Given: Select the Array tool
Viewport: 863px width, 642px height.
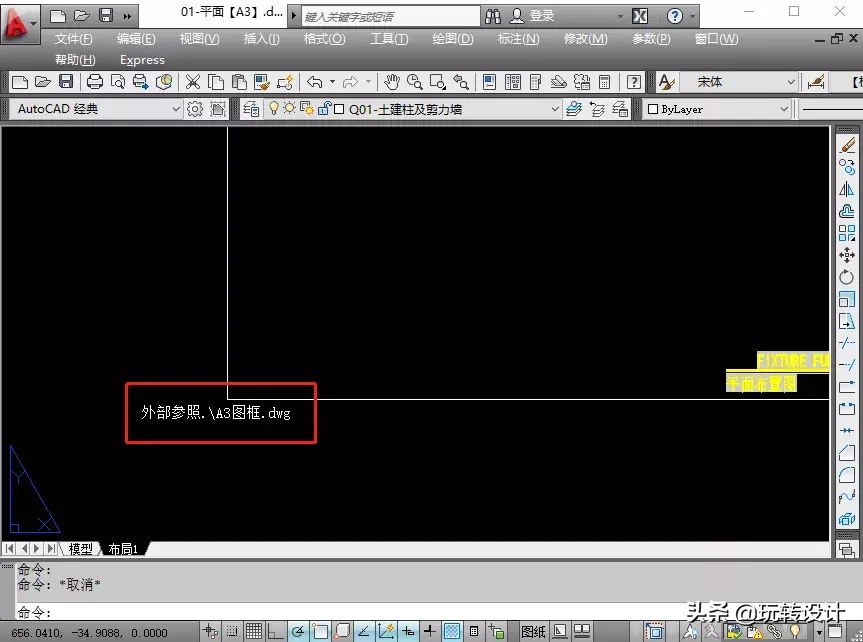Looking at the screenshot, I should pyautogui.click(x=847, y=233).
